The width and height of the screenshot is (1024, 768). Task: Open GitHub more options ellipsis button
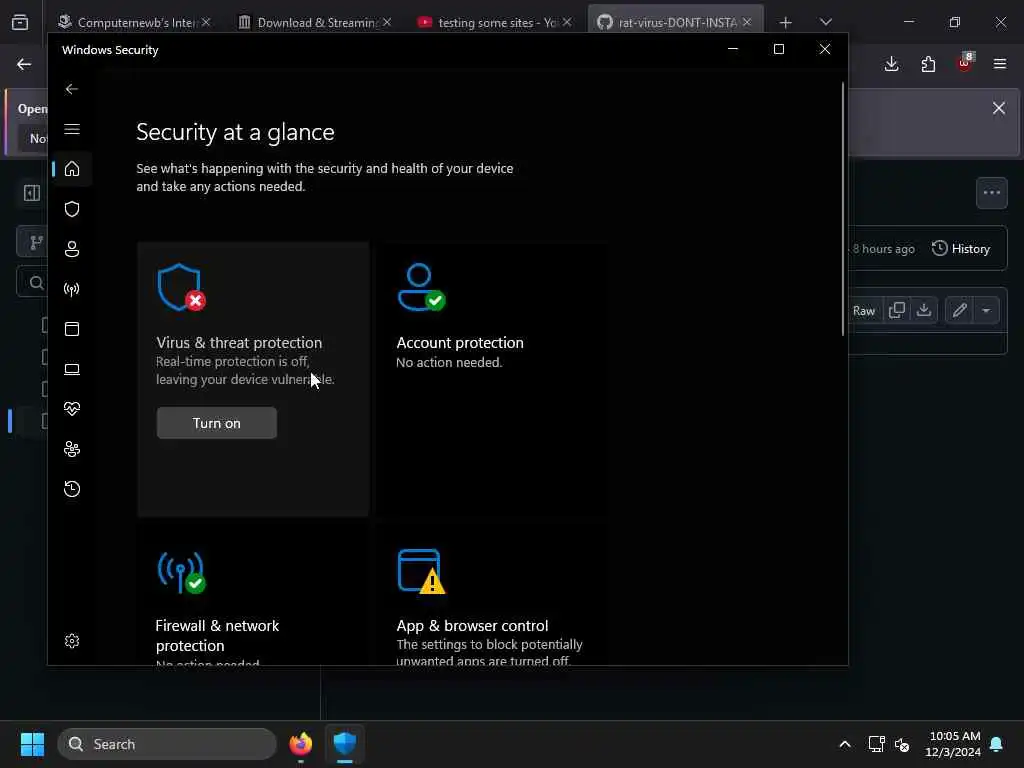[992, 193]
